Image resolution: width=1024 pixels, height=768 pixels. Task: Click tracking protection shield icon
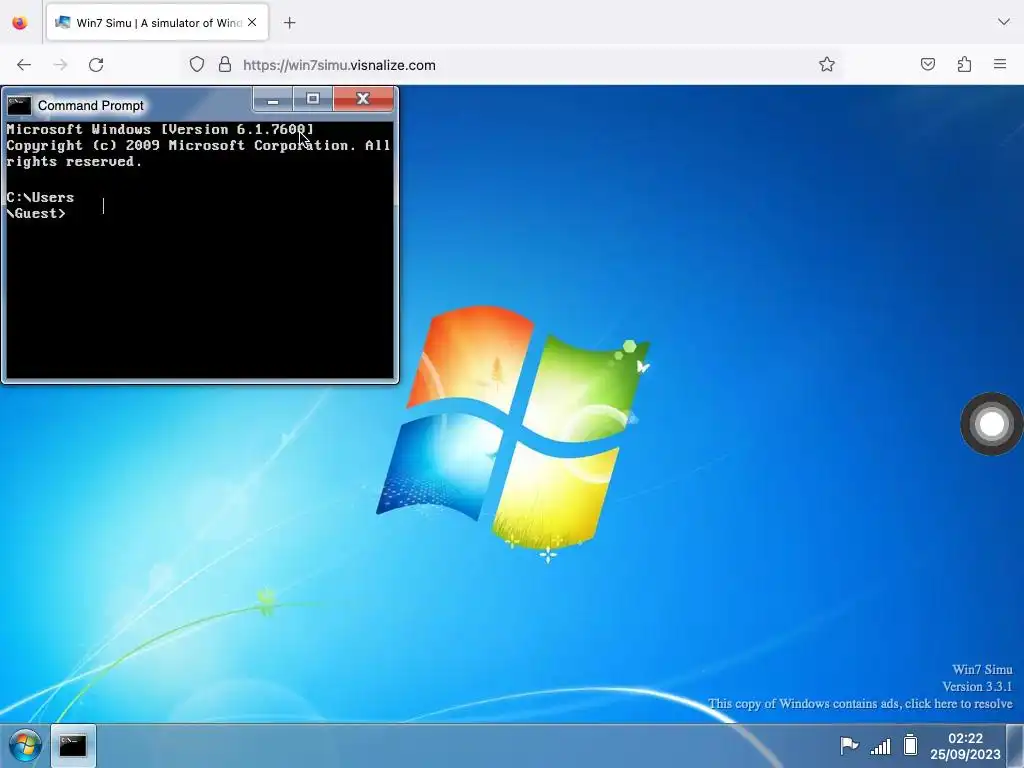click(197, 65)
